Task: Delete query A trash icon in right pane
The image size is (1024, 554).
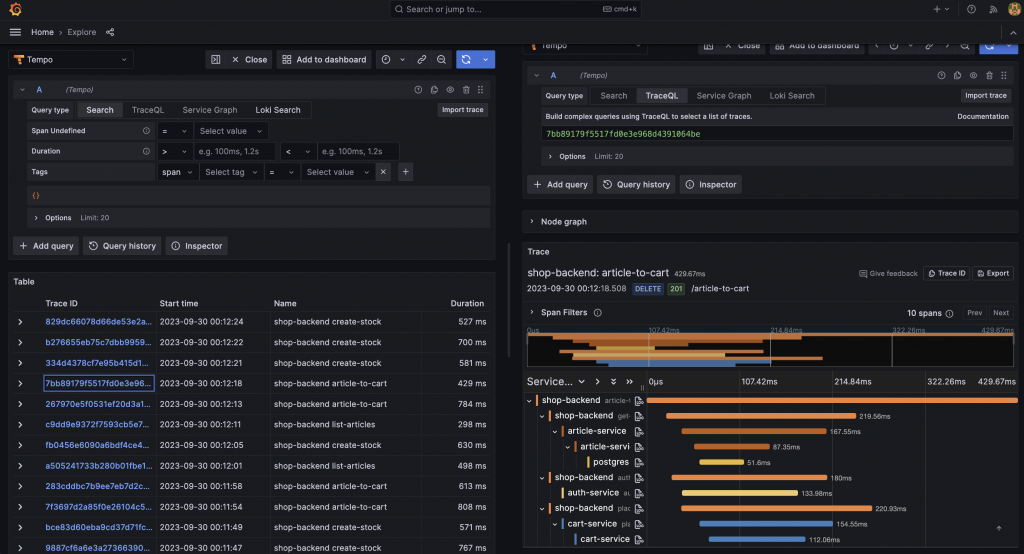Action: (x=989, y=75)
